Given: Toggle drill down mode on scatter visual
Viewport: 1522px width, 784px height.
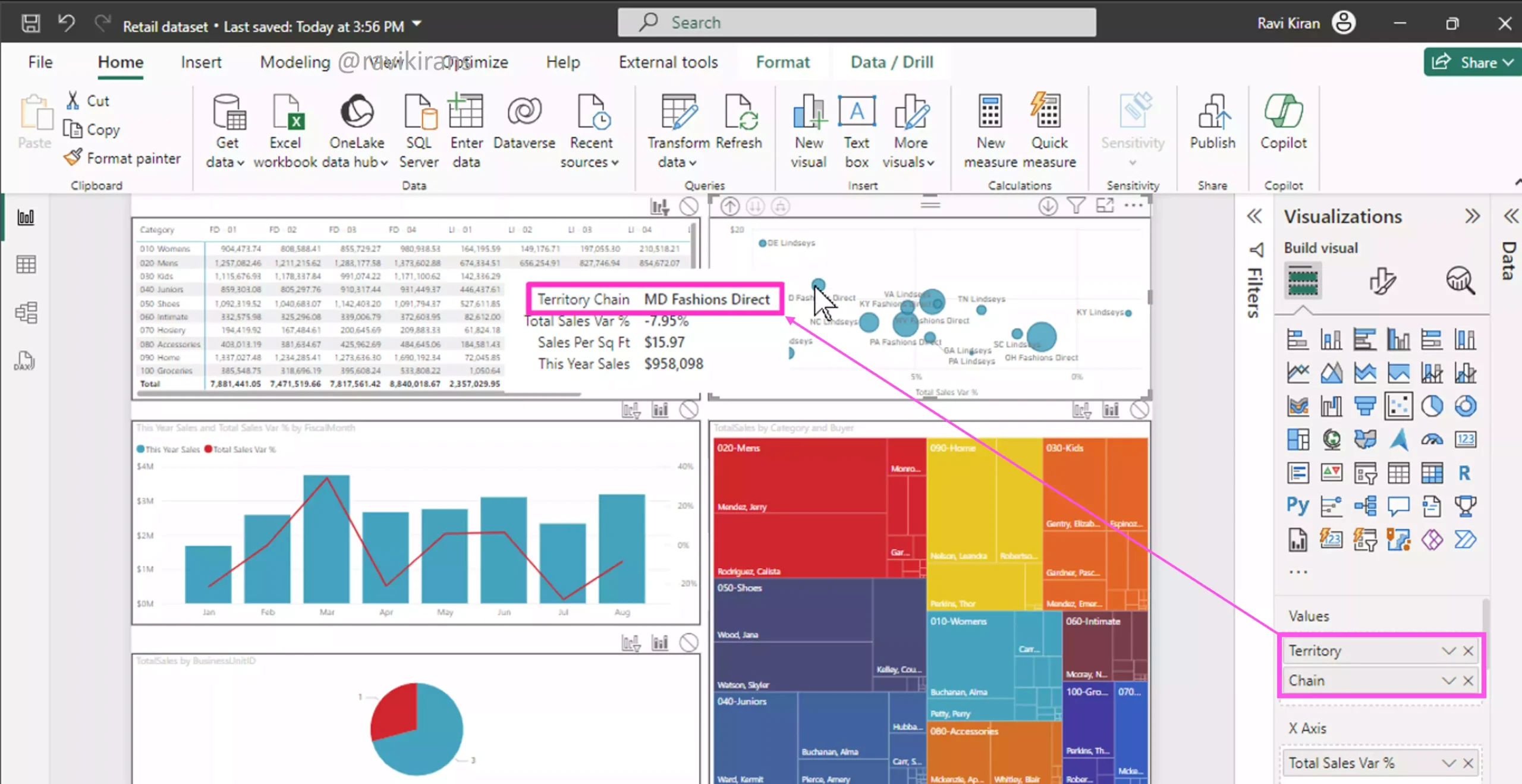Looking at the screenshot, I should (x=1048, y=206).
